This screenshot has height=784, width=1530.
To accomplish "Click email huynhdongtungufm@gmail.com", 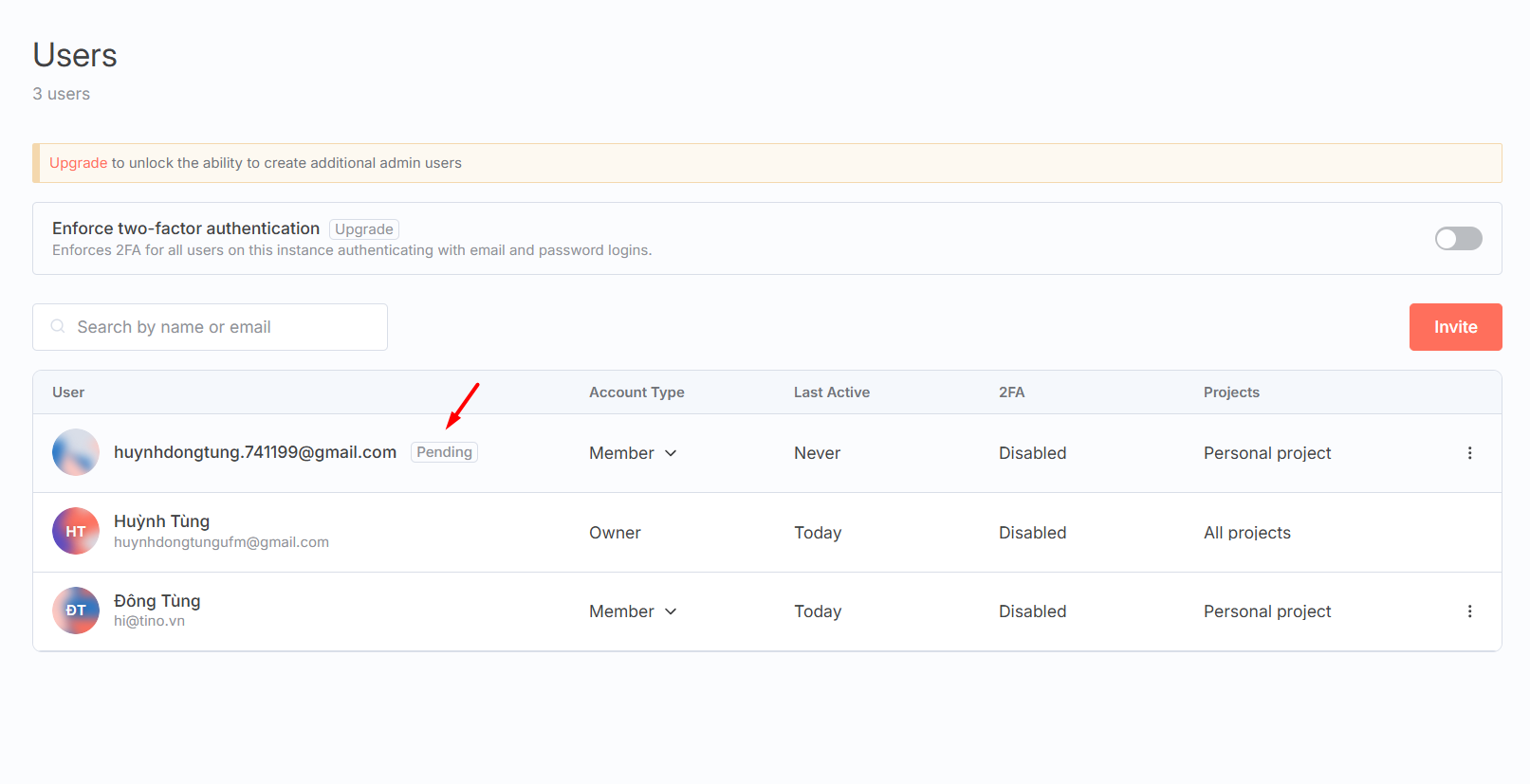I will pyautogui.click(x=221, y=542).
